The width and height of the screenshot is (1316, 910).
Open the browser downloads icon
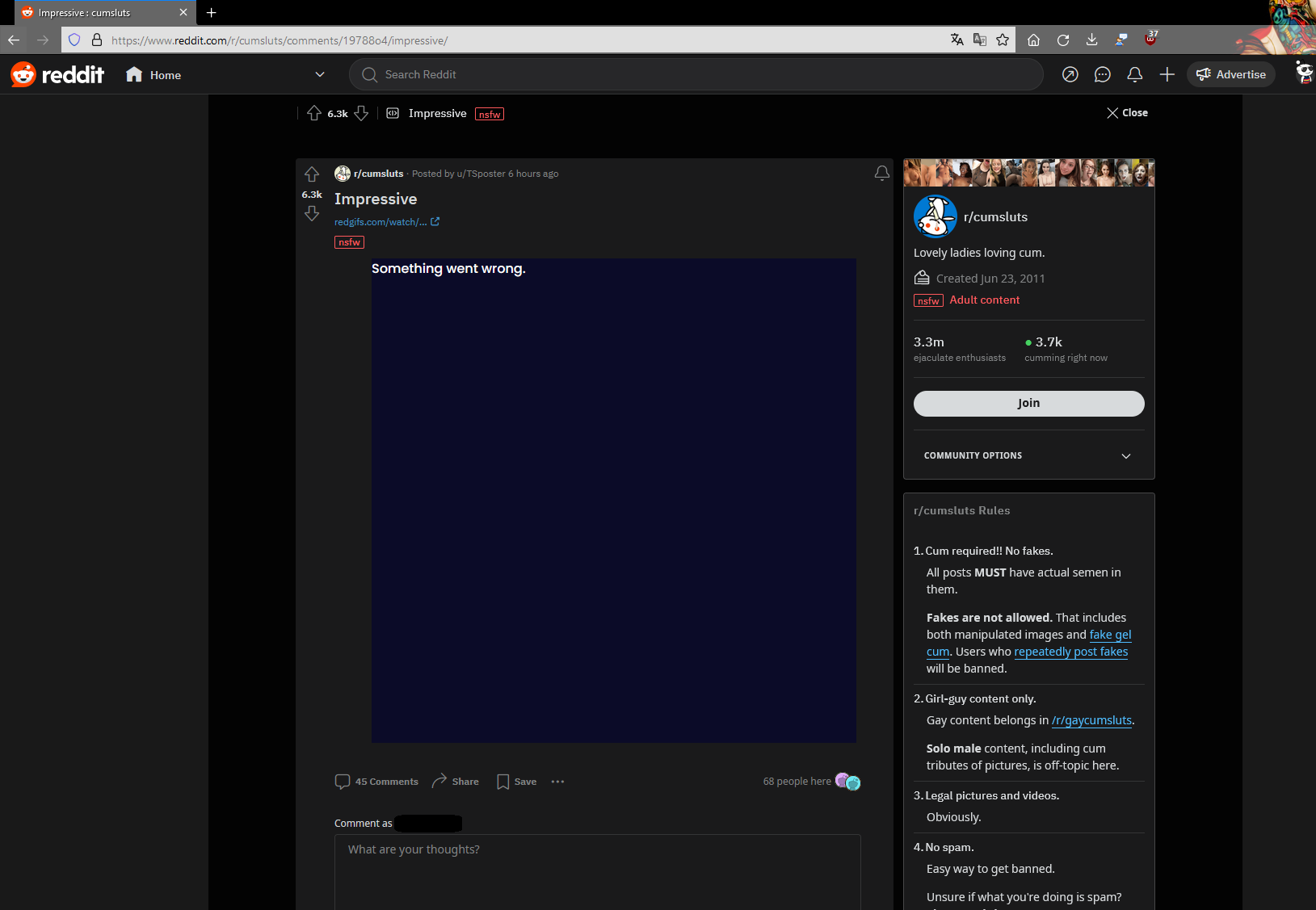click(1091, 40)
